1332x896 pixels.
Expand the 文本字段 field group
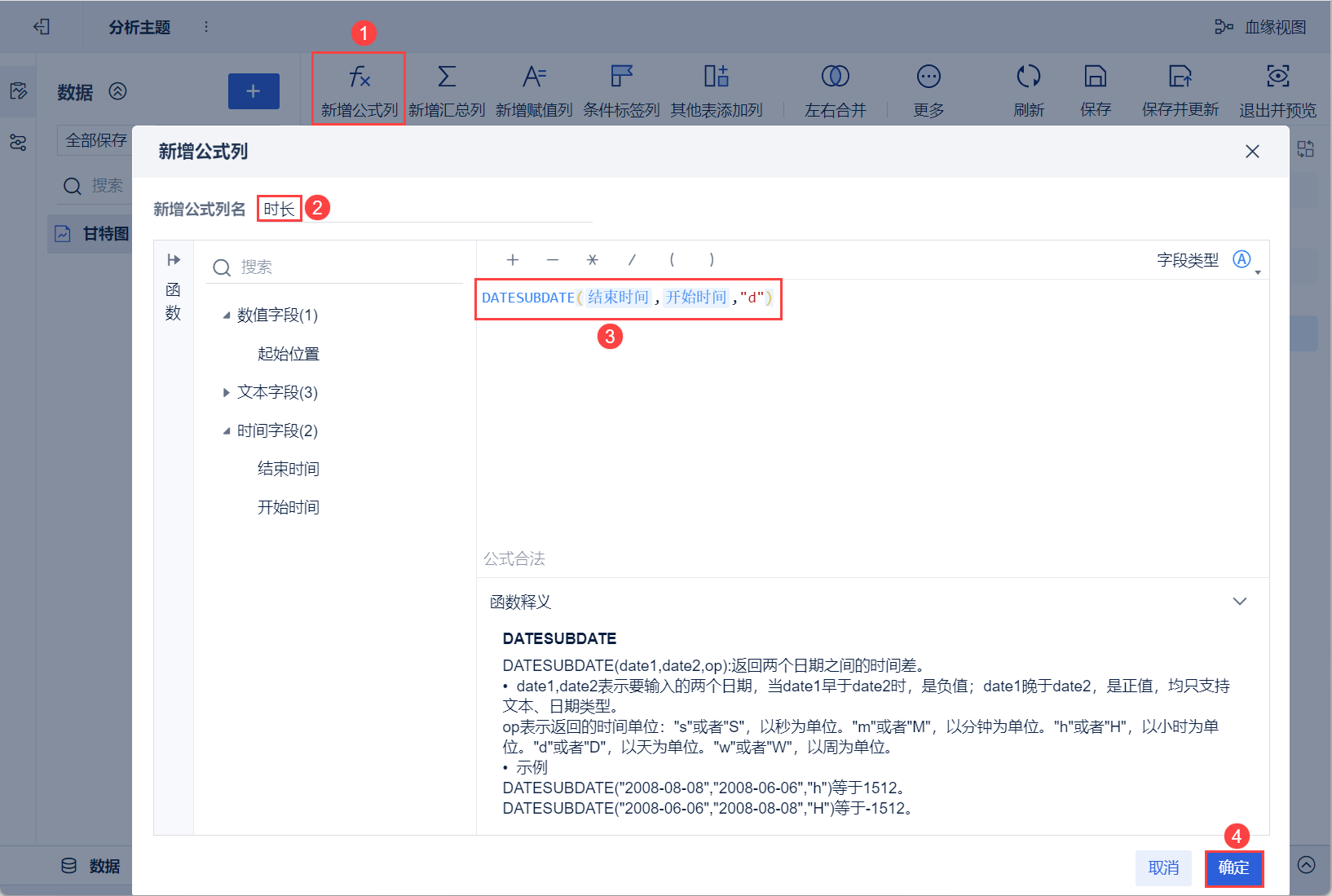227,392
